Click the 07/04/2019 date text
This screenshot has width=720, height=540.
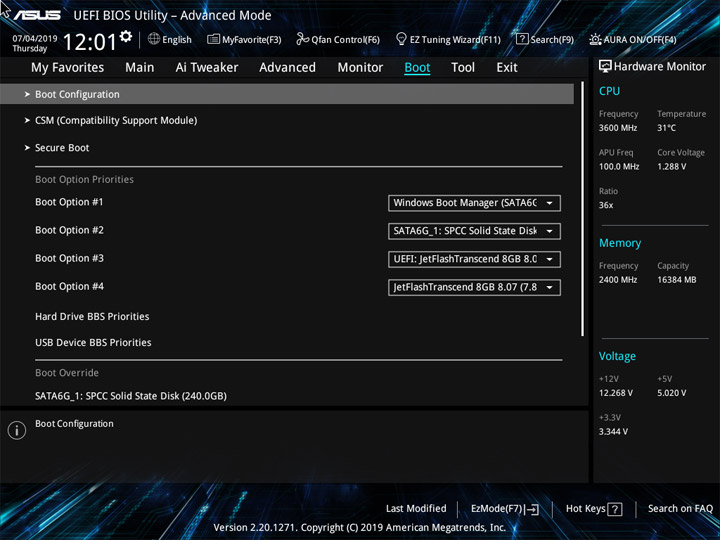35,39
